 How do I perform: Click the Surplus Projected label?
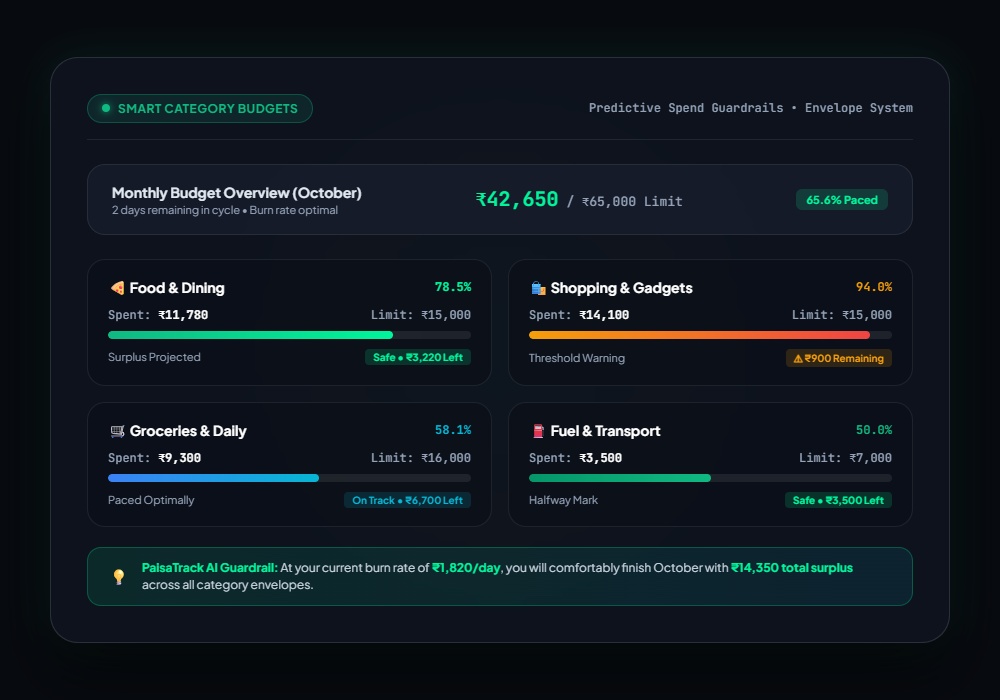154,358
